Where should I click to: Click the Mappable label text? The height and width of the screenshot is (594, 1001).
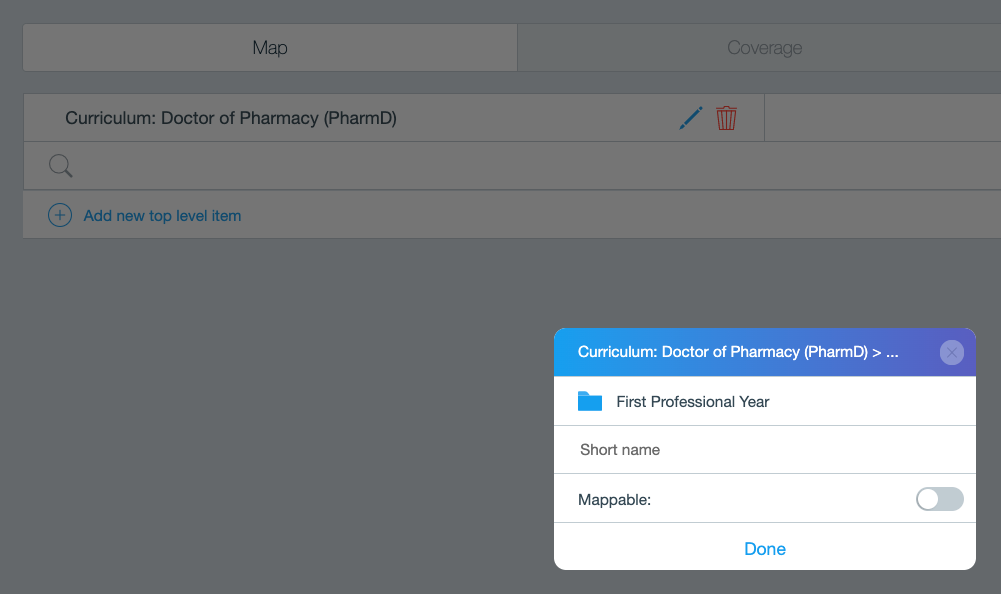pyautogui.click(x=614, y=499)
